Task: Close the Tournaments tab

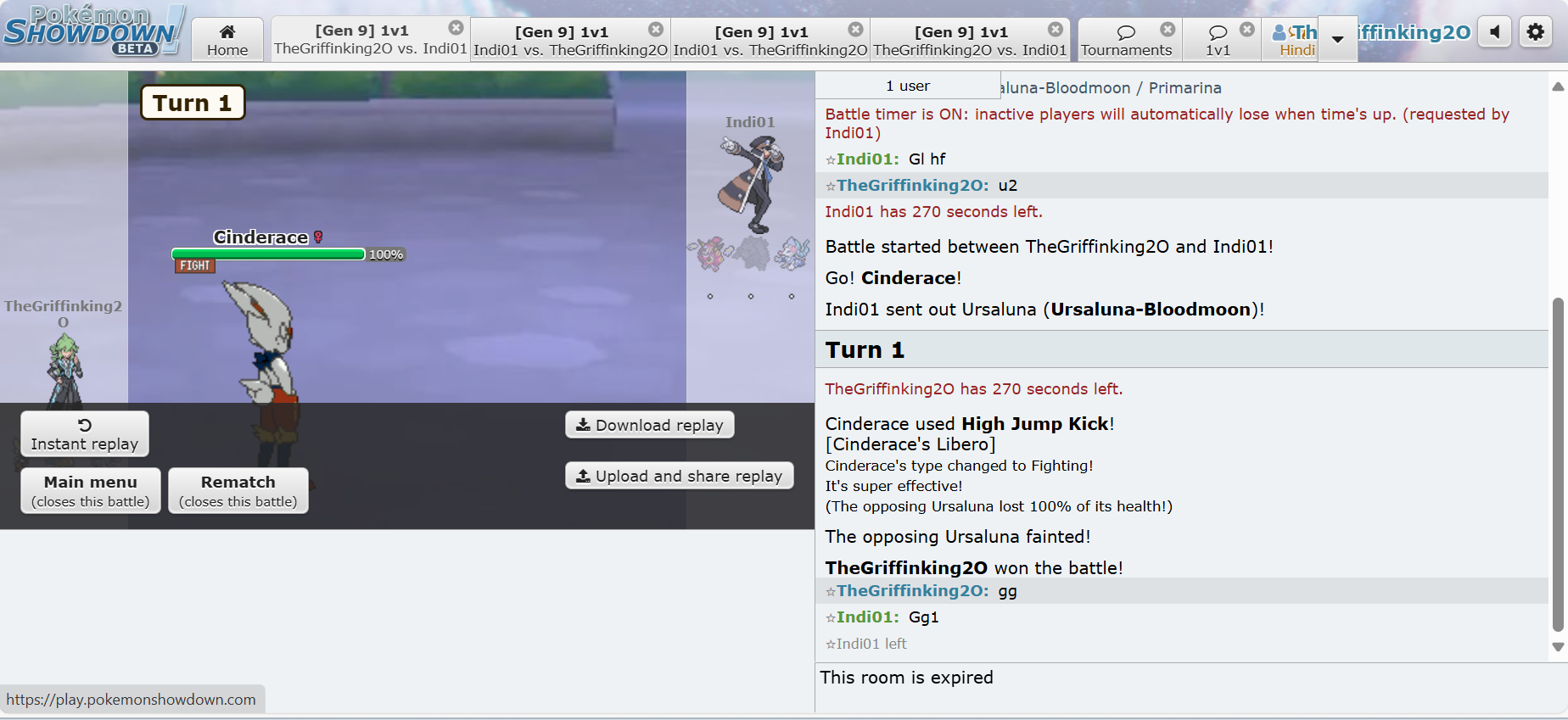Action: tap(1168, 29)
